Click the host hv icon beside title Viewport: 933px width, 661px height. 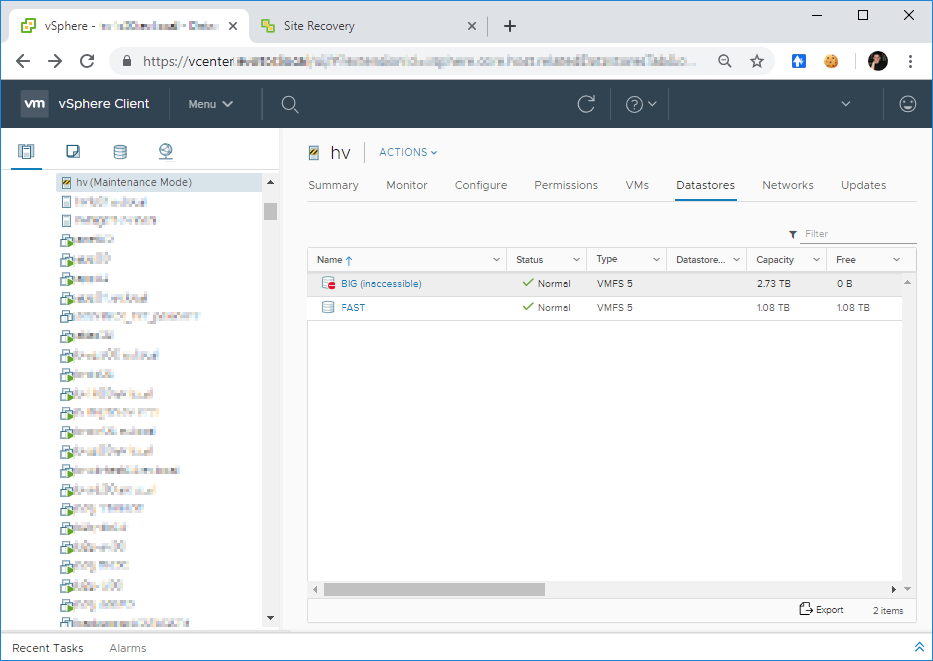point(314,153)
